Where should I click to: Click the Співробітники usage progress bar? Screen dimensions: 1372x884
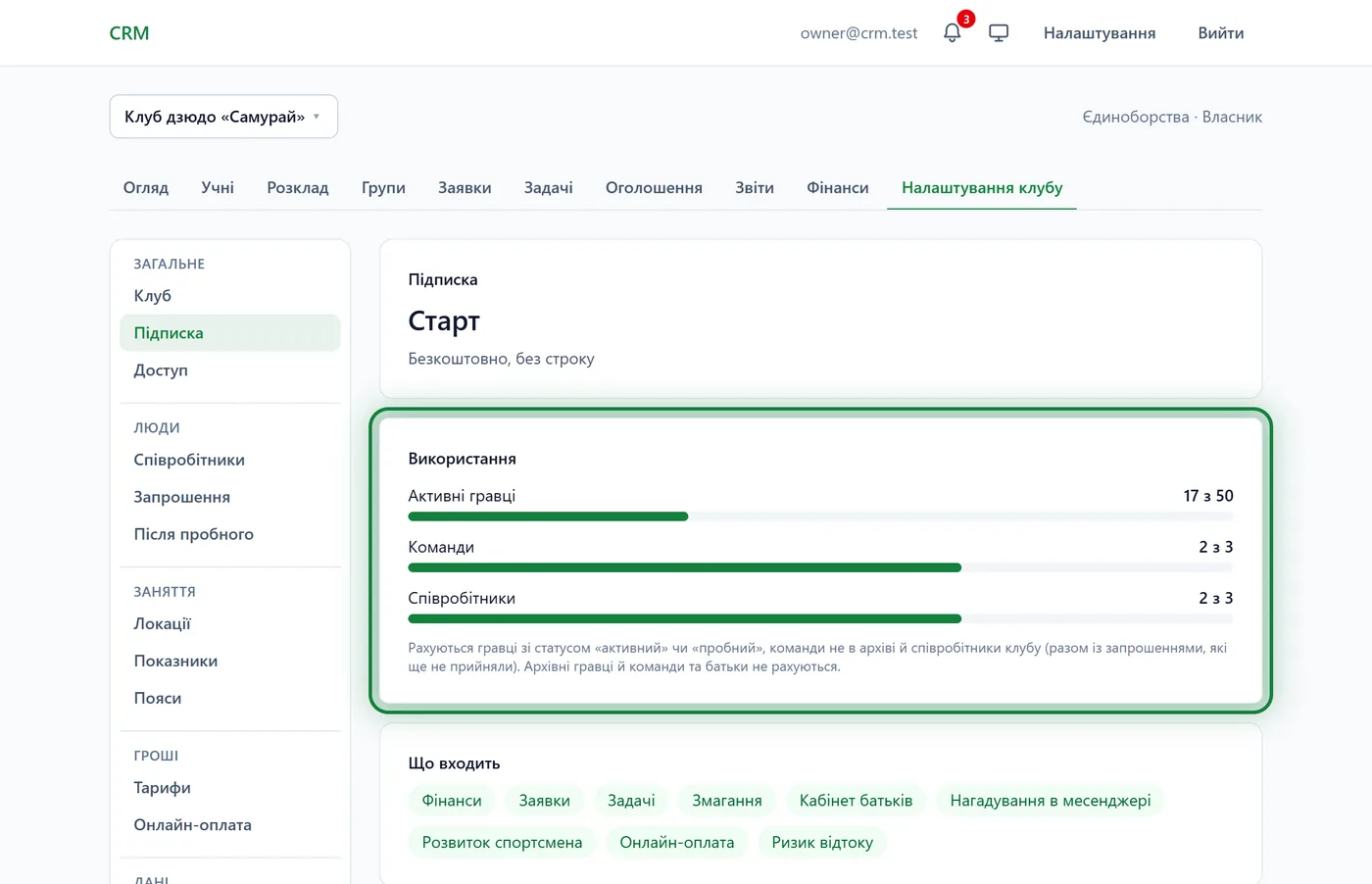click(820, 618)
